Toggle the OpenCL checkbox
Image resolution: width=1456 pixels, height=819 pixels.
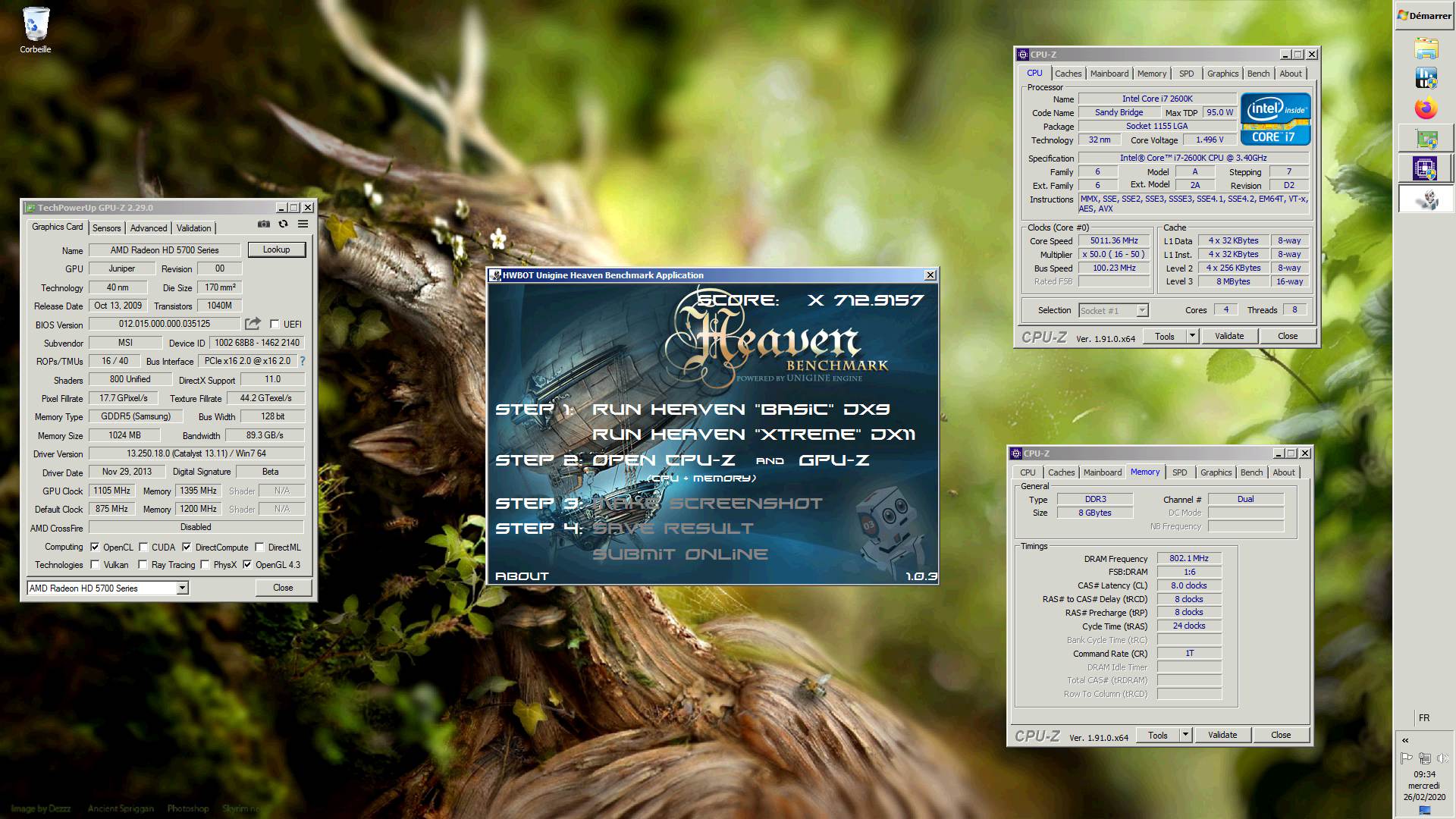click(x=95, y=547)
